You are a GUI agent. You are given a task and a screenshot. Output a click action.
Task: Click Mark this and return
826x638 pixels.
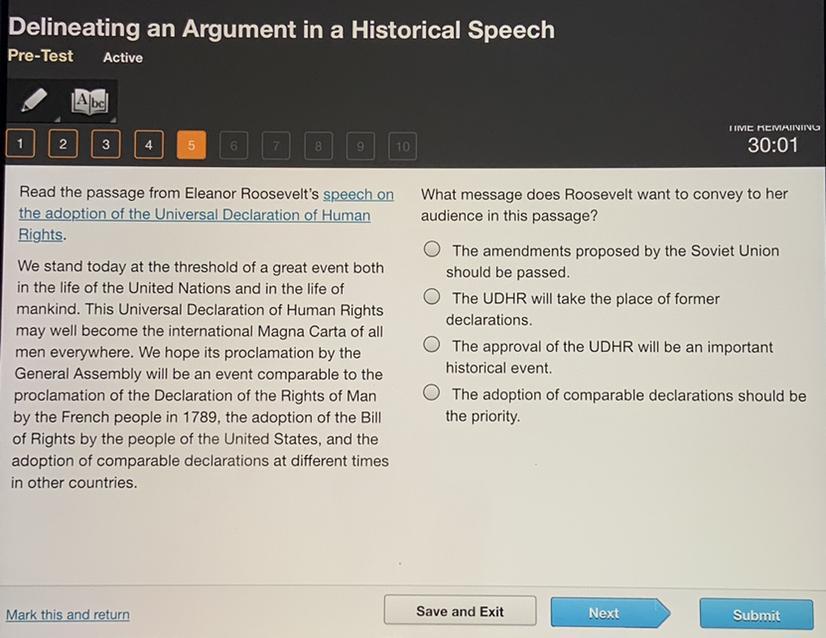click(x=68, y=614)
